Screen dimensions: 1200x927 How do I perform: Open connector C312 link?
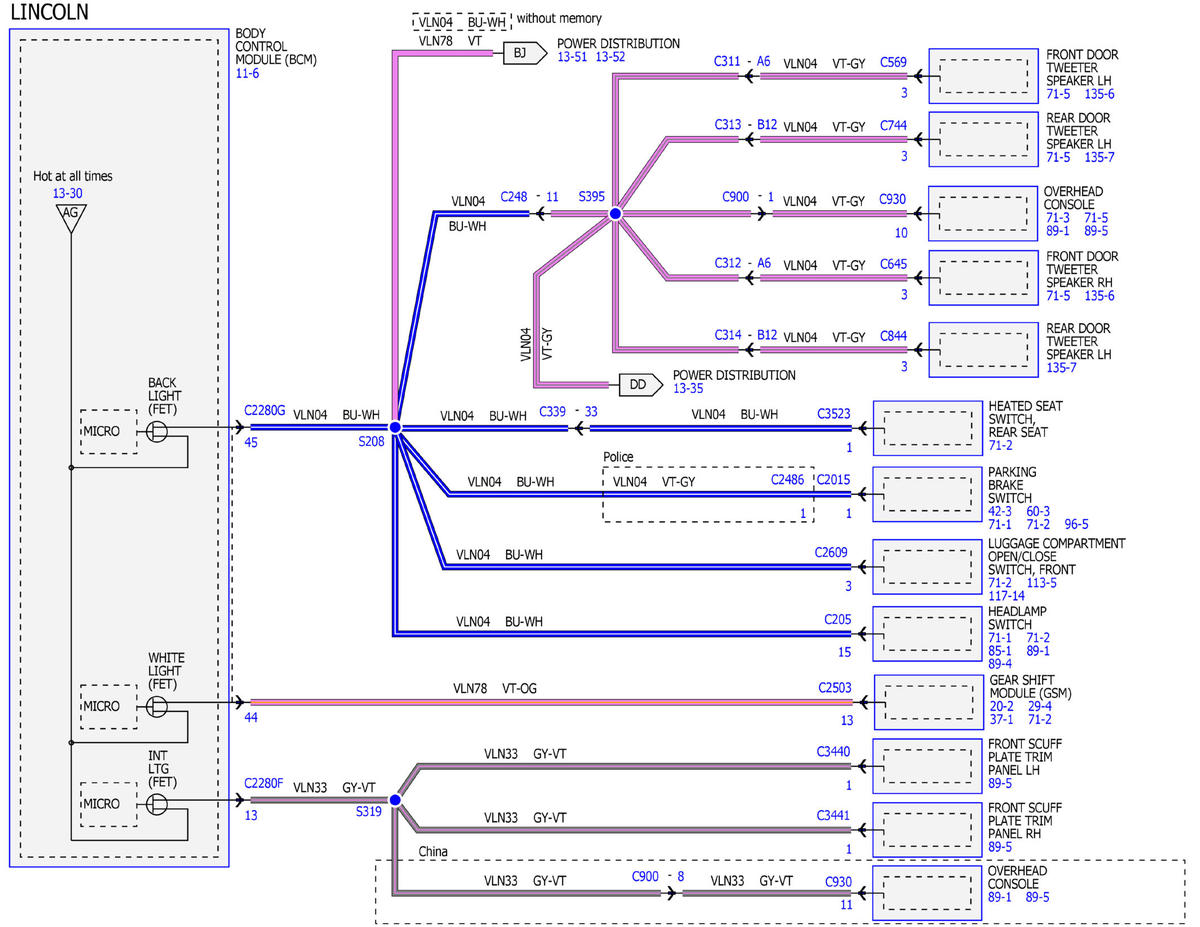click(x=727, y=264)
